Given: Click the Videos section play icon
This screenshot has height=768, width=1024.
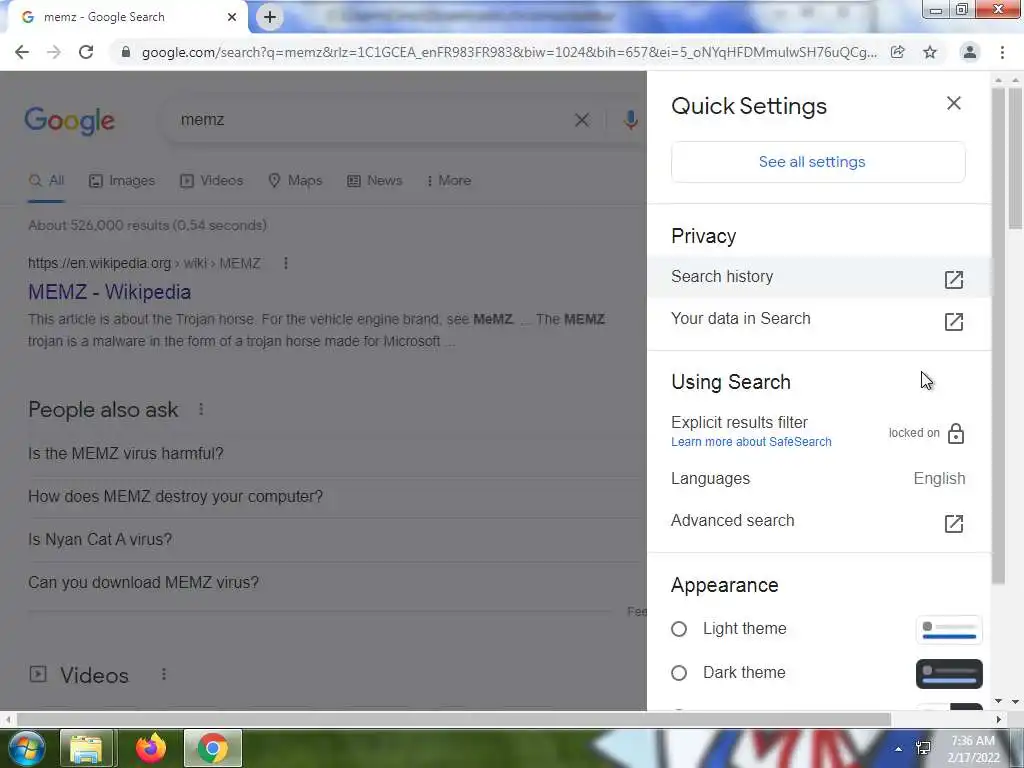Looking at the screenshot, I should point(38,674).
